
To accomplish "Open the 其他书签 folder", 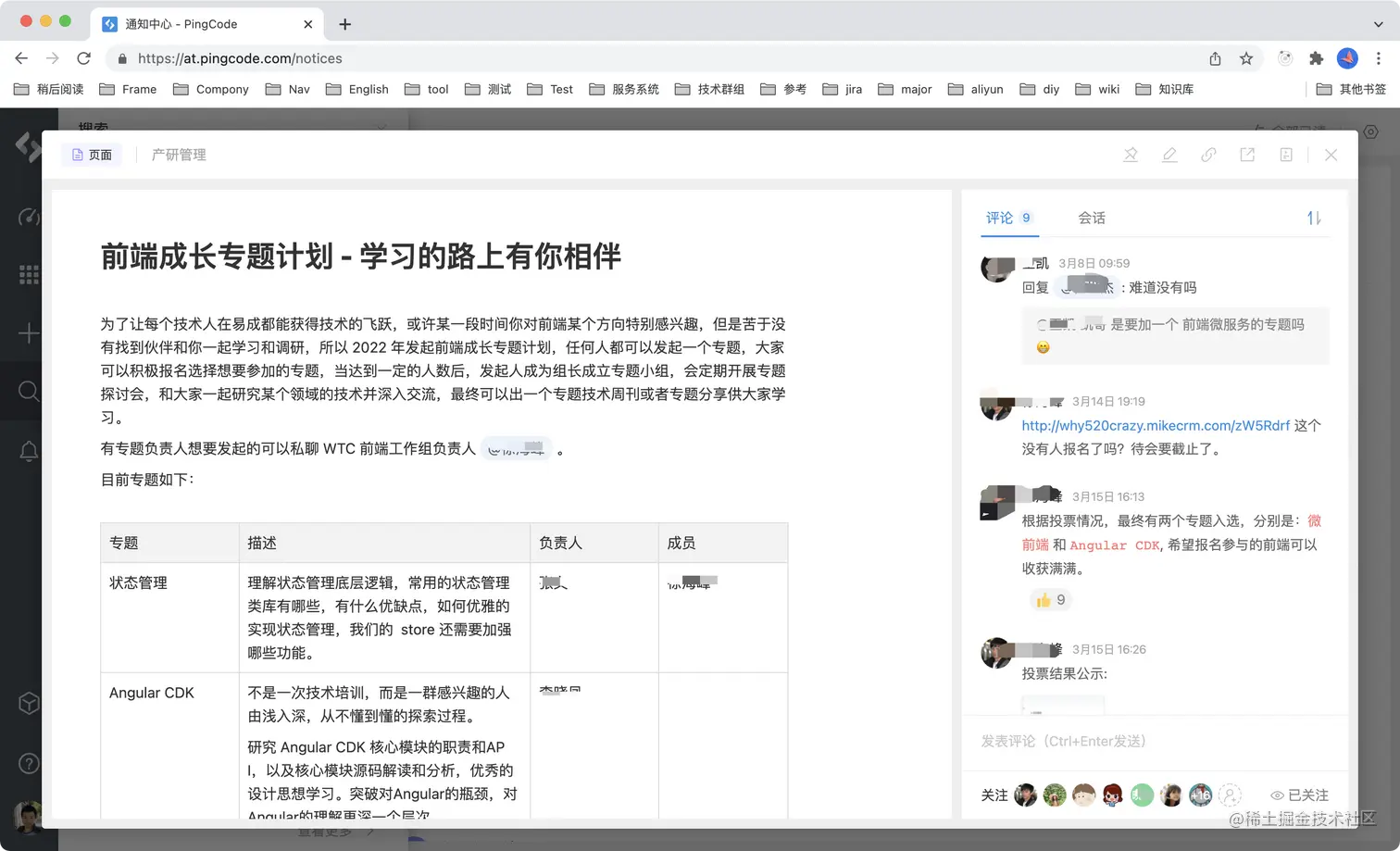I will coord(1351,89).
